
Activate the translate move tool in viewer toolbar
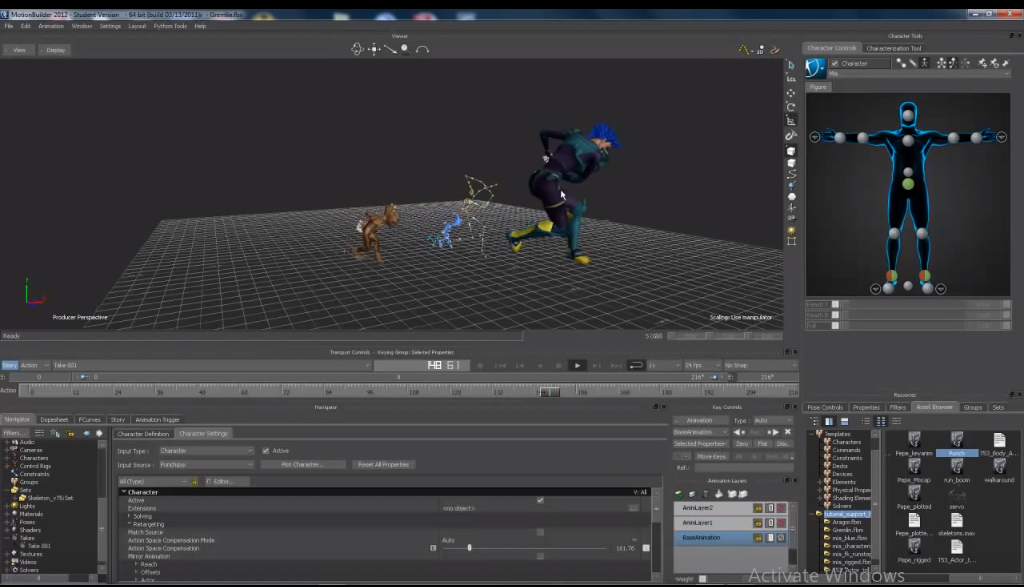coord(791,93)
